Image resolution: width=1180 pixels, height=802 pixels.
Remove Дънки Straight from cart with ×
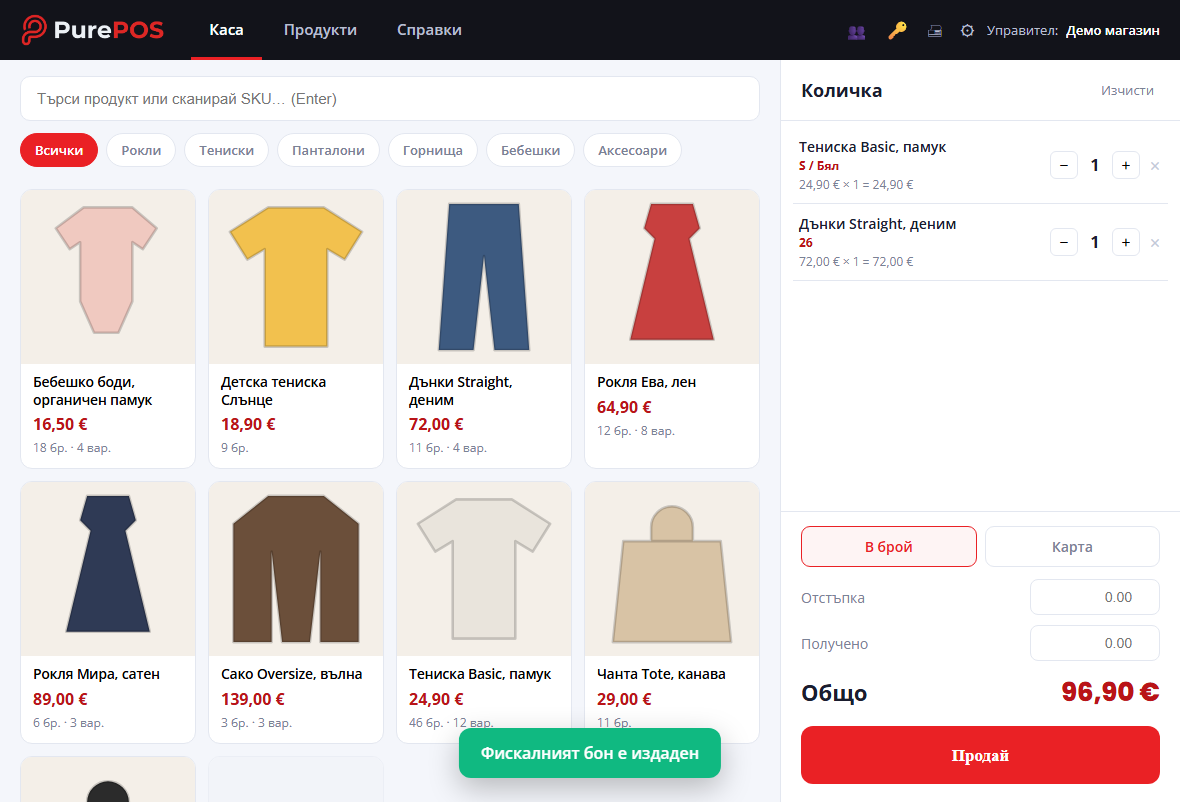click(1154, 242)
